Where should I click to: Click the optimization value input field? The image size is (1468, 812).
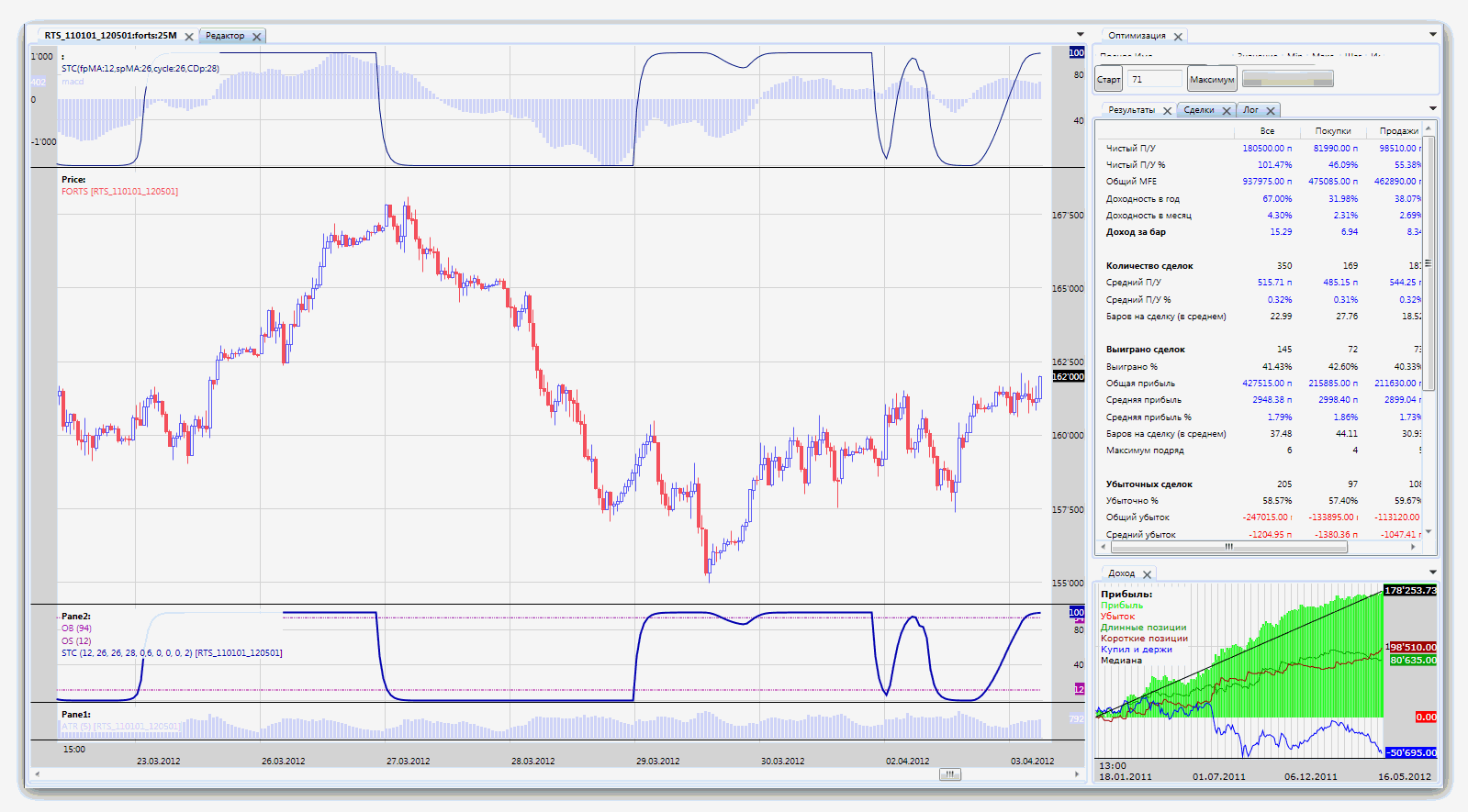coord(1154,80)
